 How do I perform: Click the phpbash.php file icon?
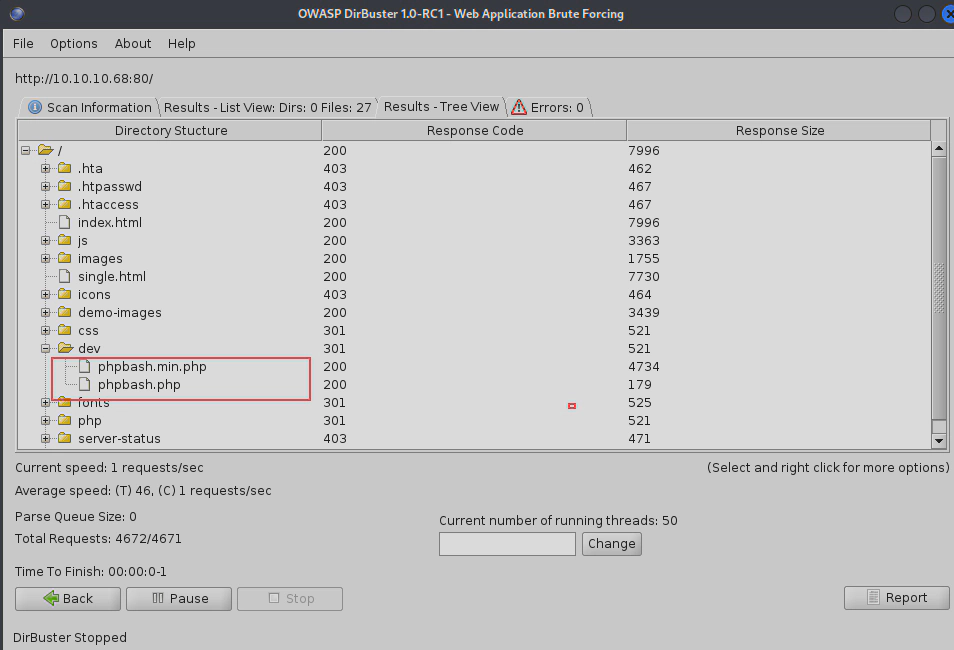(85, 385)
